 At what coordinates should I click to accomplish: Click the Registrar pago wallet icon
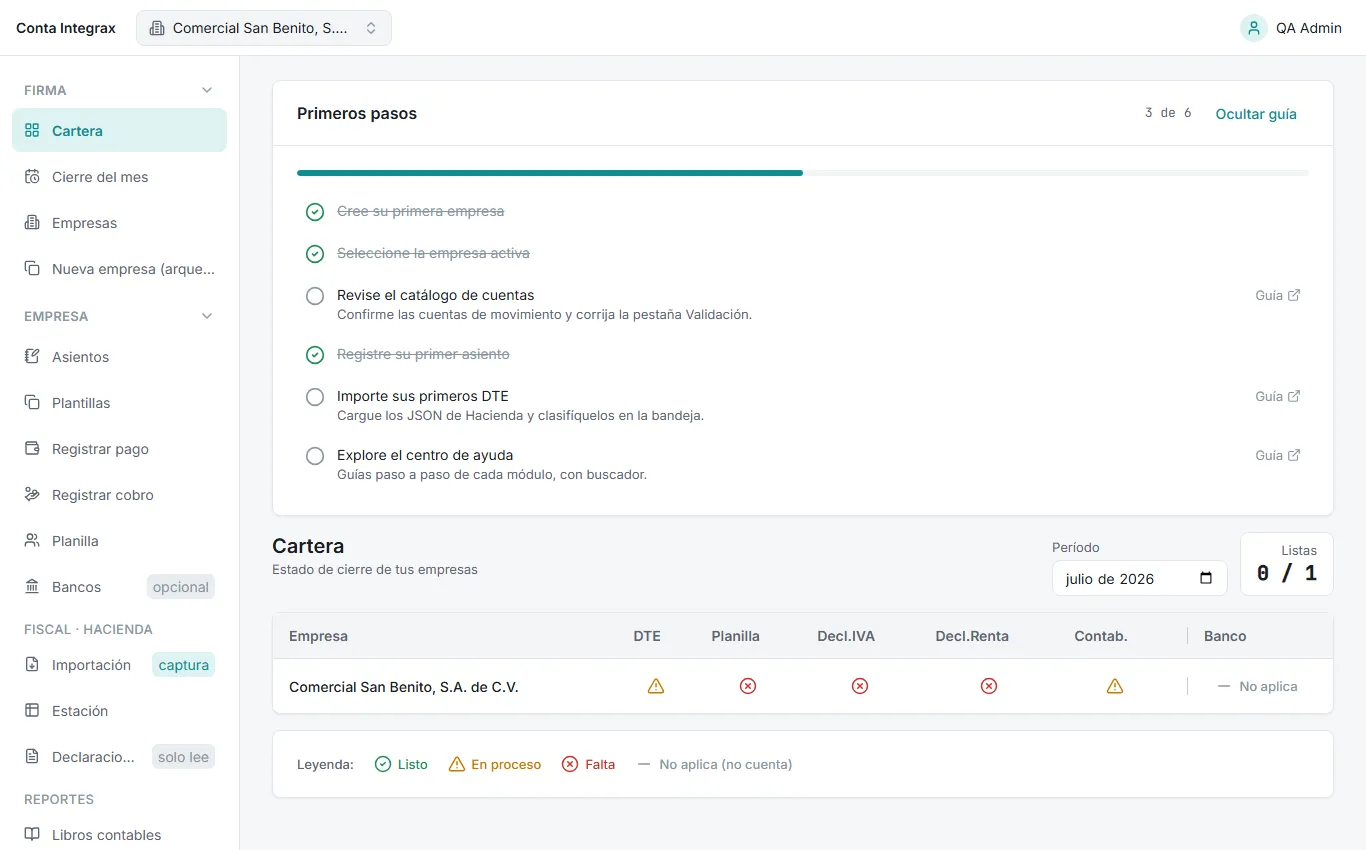(32, 448)
